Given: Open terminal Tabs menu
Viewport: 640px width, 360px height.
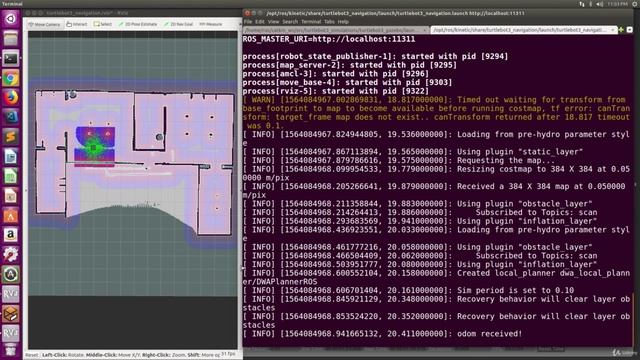Looking at the screenshot, I should [329, 22].
